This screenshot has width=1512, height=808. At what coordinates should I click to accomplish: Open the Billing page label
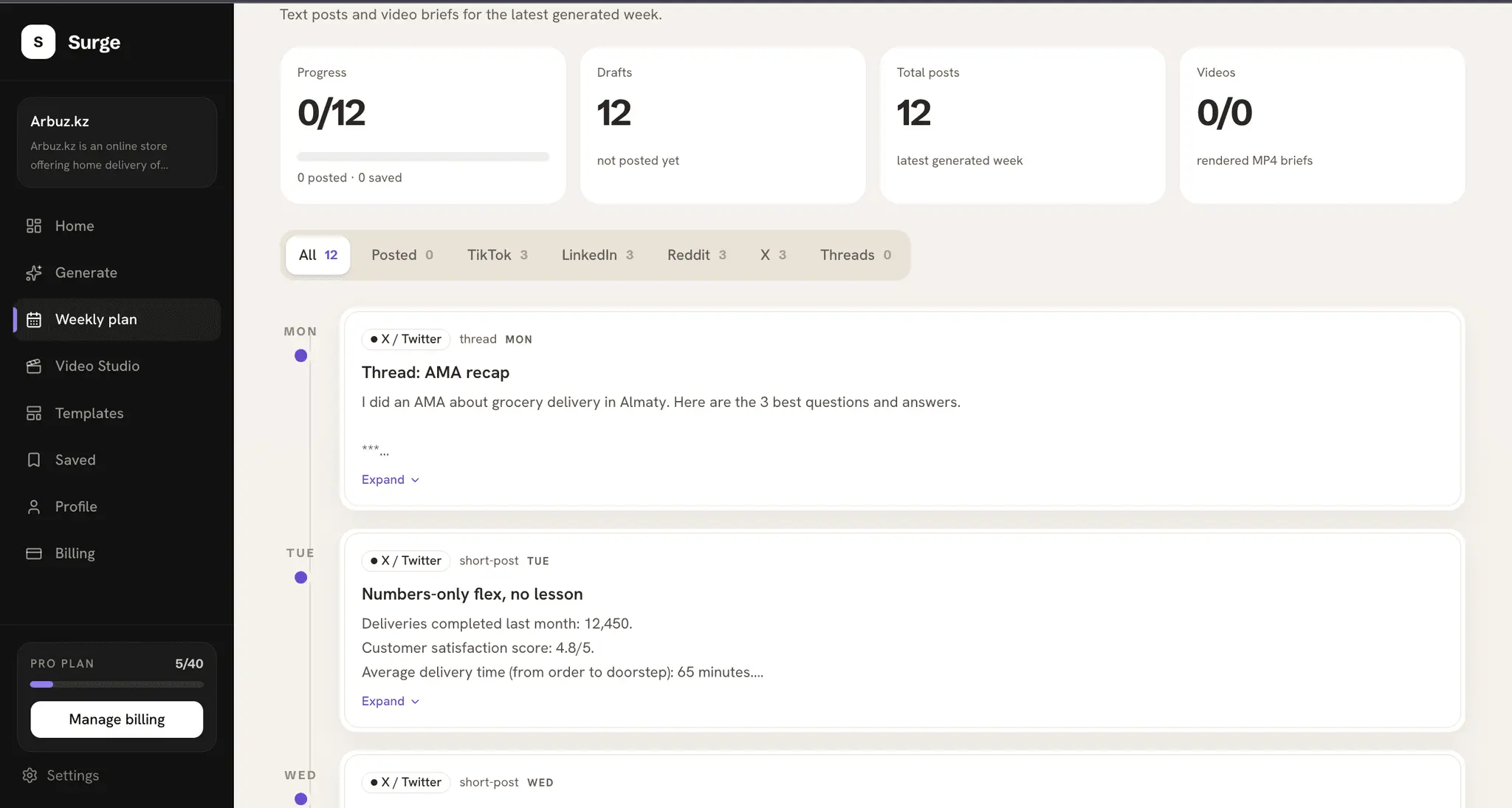click(x=75, y=553)
